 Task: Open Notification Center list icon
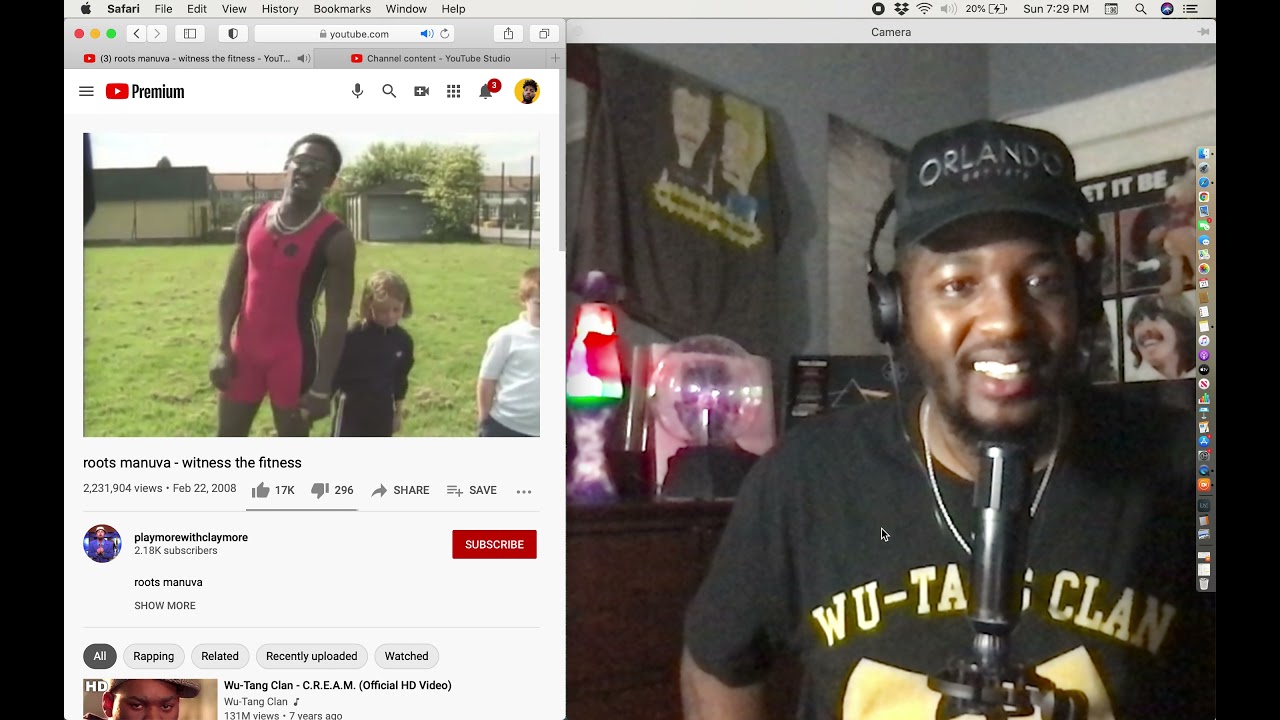point(1190,9)
